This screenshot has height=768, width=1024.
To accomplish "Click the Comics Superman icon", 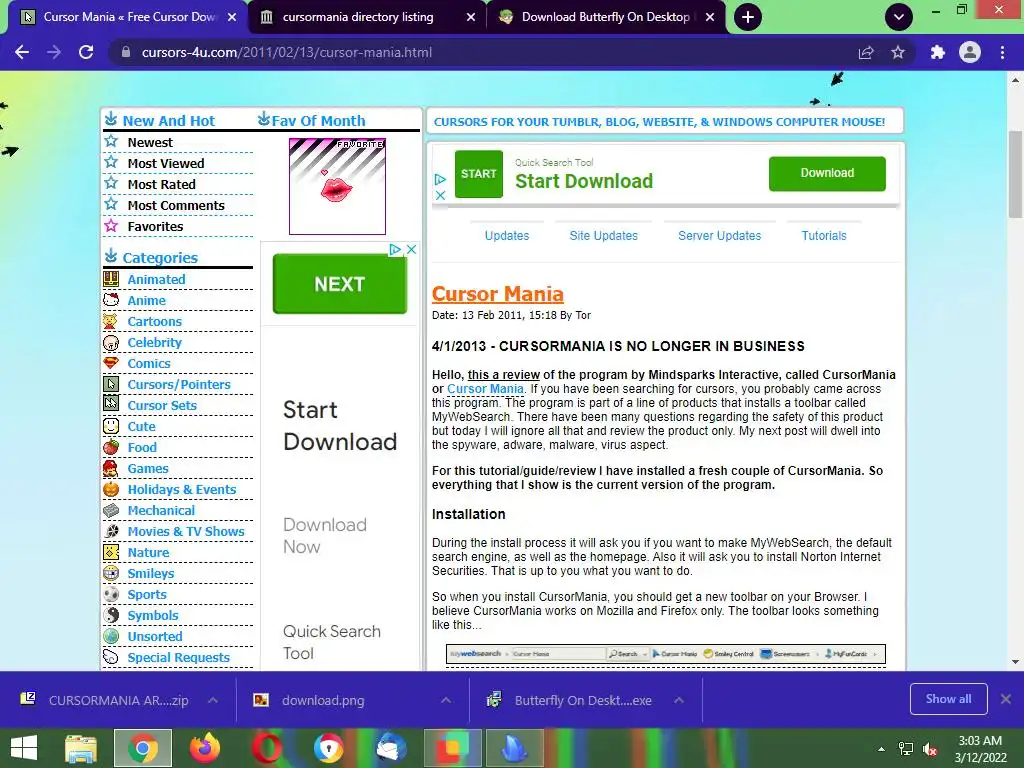I will point(111,363).
